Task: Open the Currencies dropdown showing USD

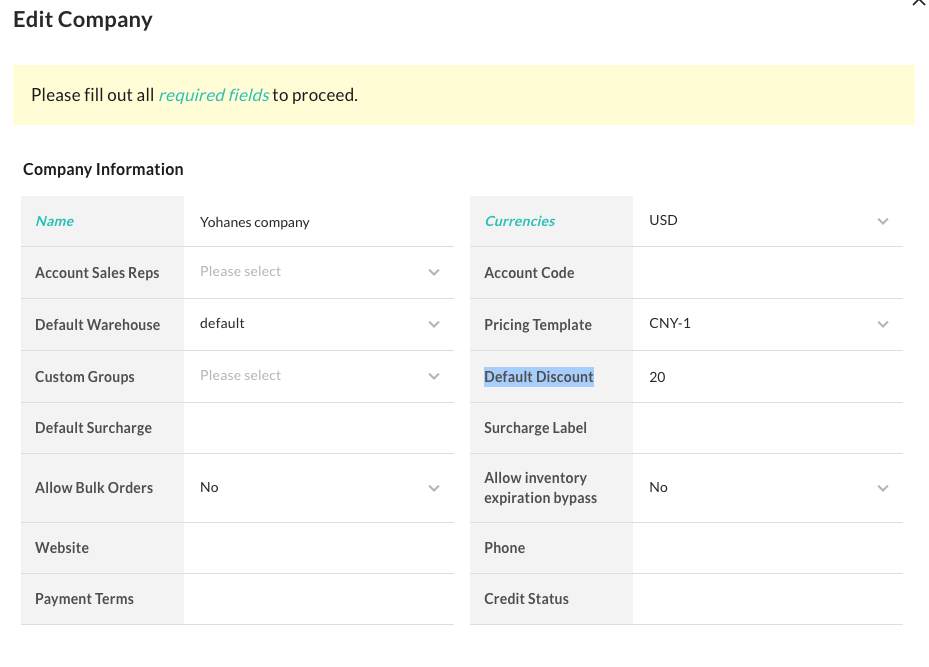Action: tap(767, 221)
